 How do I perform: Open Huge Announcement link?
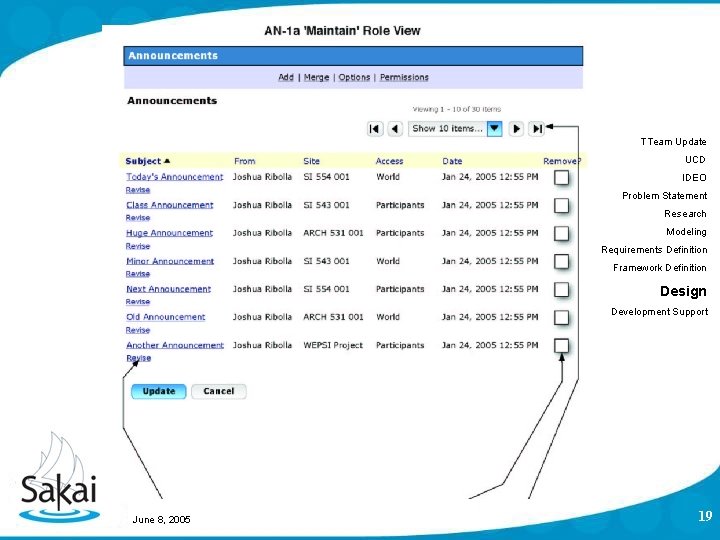(169, 233)
